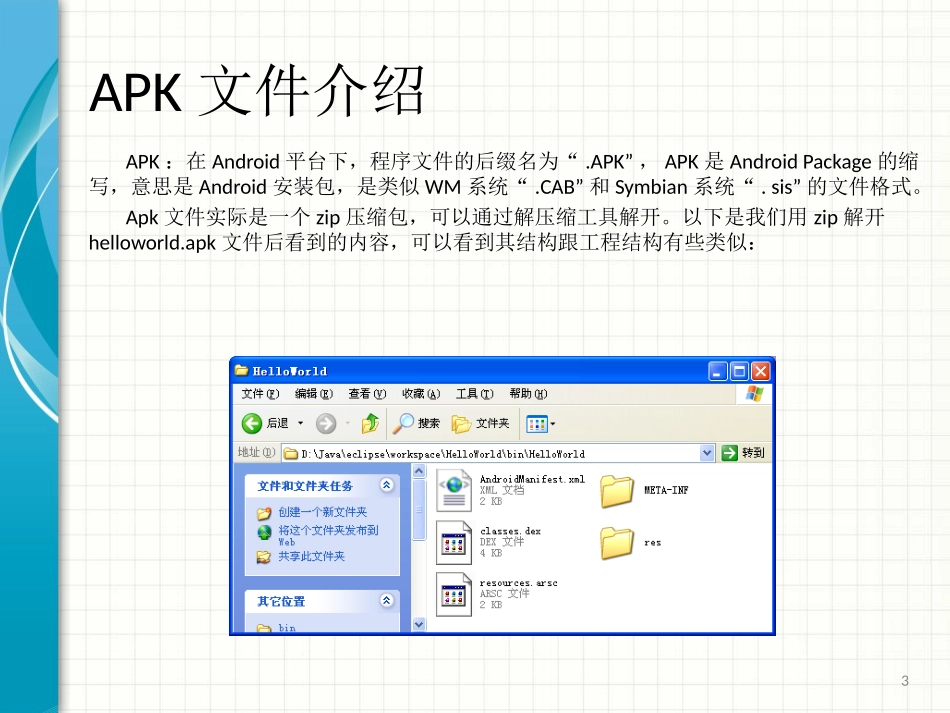Go up one folder level icon
The image size is (950, 713).
pos(370,423)
